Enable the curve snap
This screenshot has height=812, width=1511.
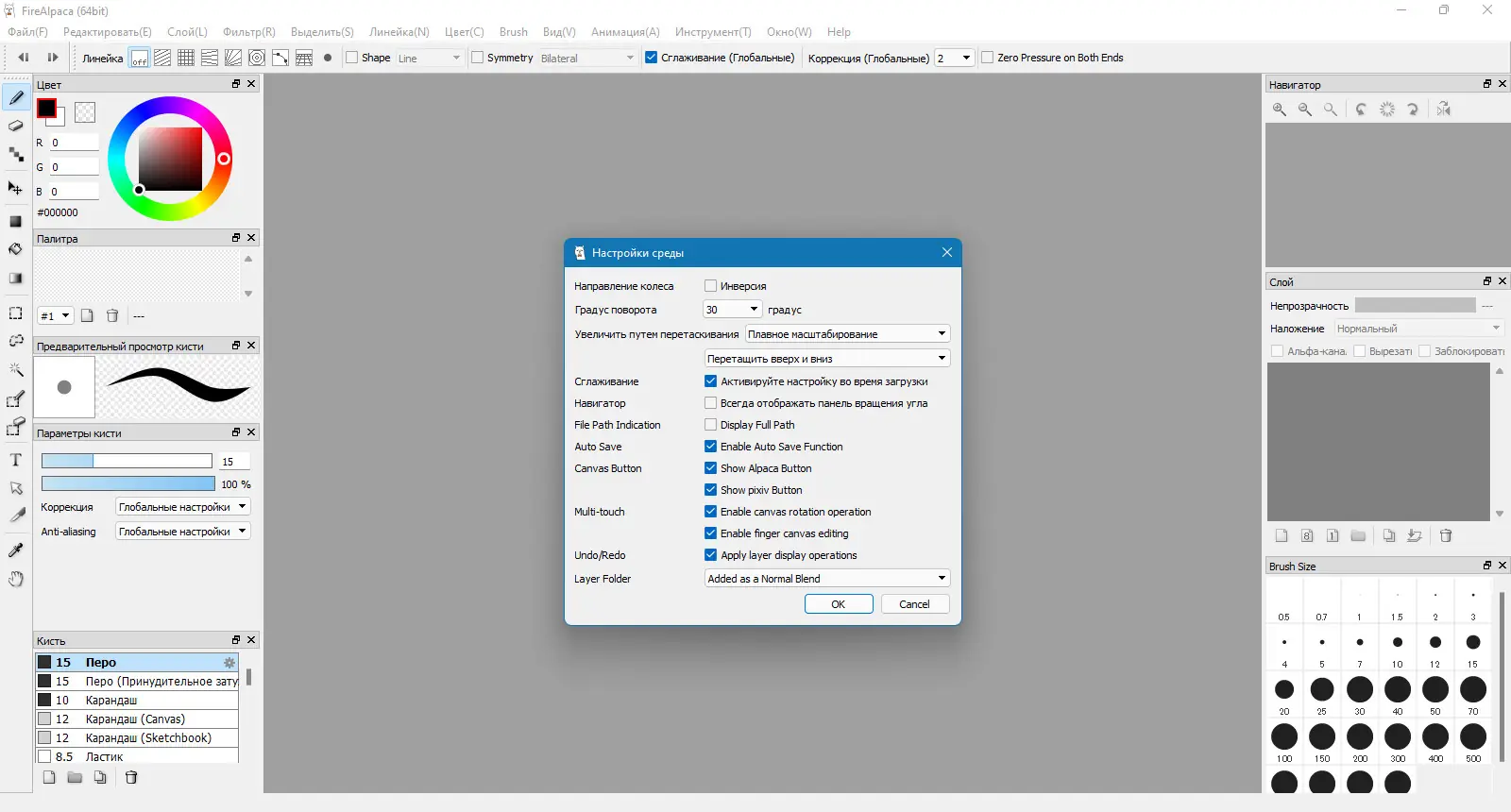pyautogui.click(x=280, y=58)
